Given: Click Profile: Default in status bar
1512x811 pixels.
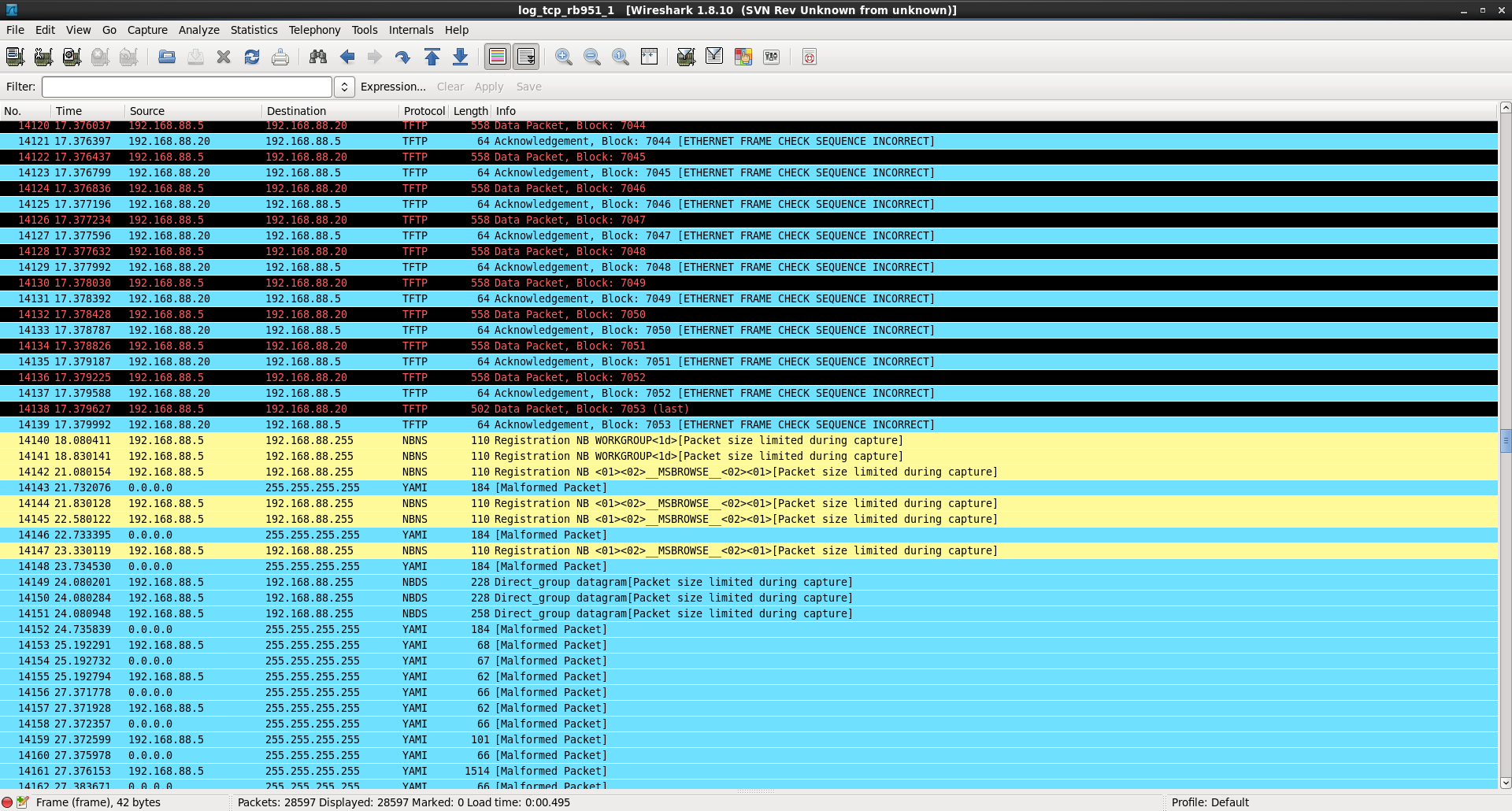Looking at the screenshot, I should coord(1210,802).
